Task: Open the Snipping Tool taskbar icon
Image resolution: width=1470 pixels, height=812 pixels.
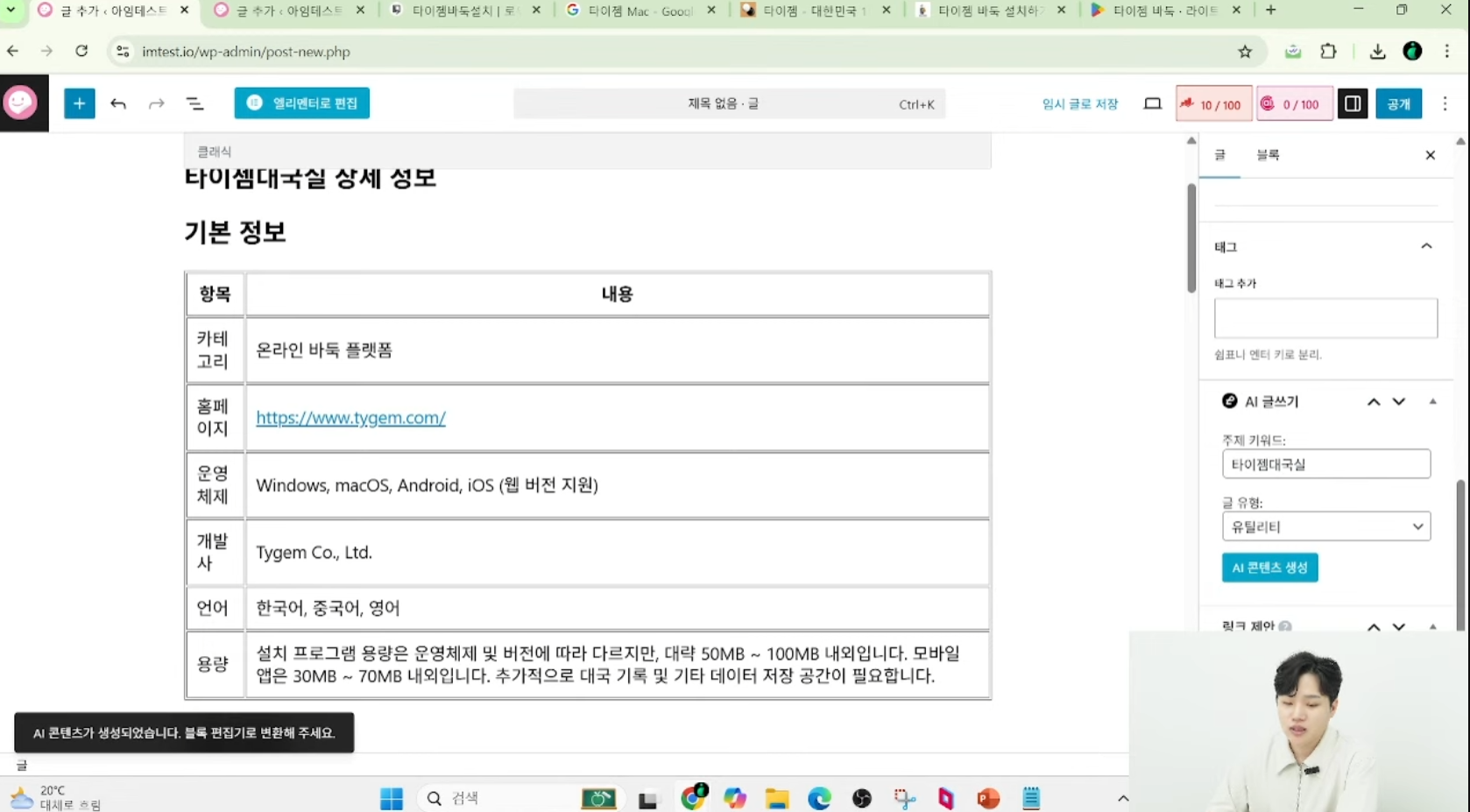Action: pos(904,798)
